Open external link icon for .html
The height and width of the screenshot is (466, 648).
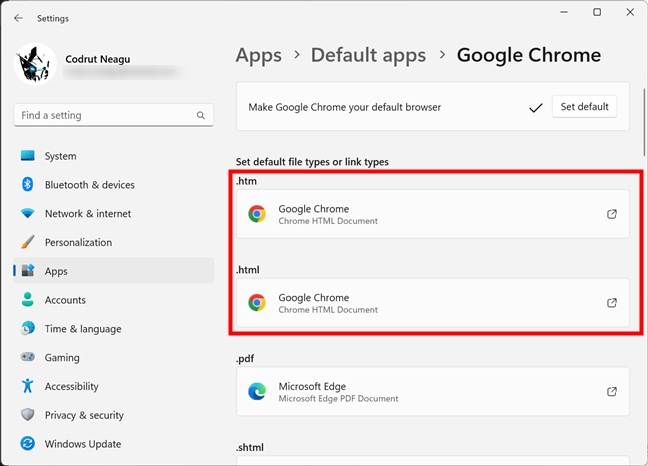pyautogui.click(x=612, y=303)
